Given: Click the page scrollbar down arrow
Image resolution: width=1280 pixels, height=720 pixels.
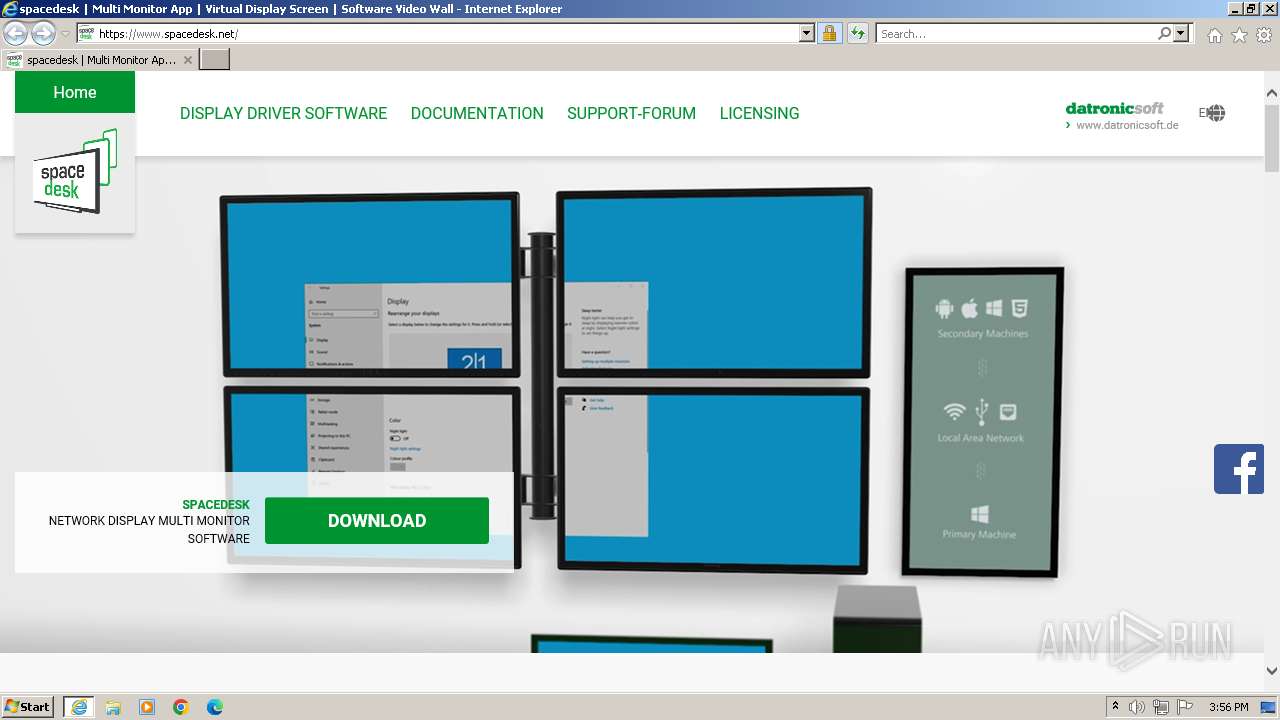Looking at the screenshot, I should [x=1272, y=671].
